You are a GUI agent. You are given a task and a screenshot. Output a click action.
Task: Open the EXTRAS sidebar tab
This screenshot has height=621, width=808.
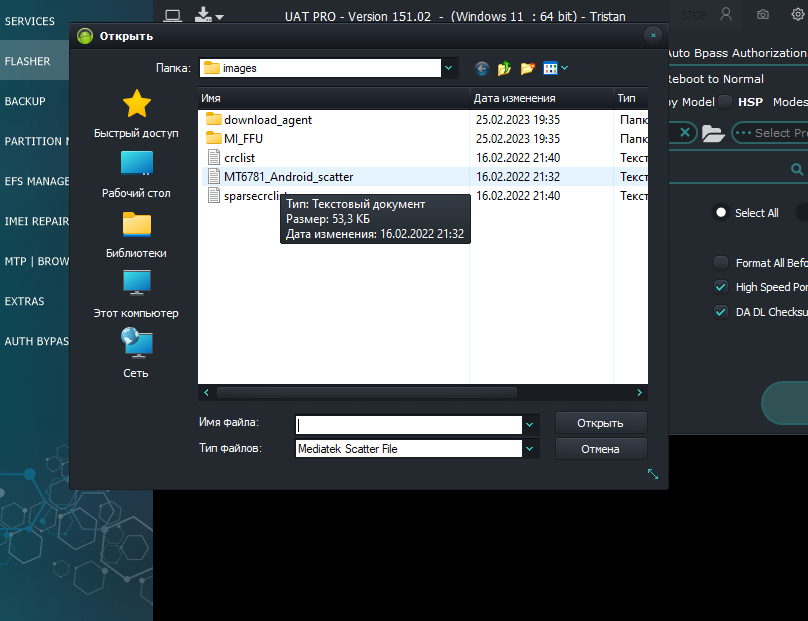coord(34,301)
